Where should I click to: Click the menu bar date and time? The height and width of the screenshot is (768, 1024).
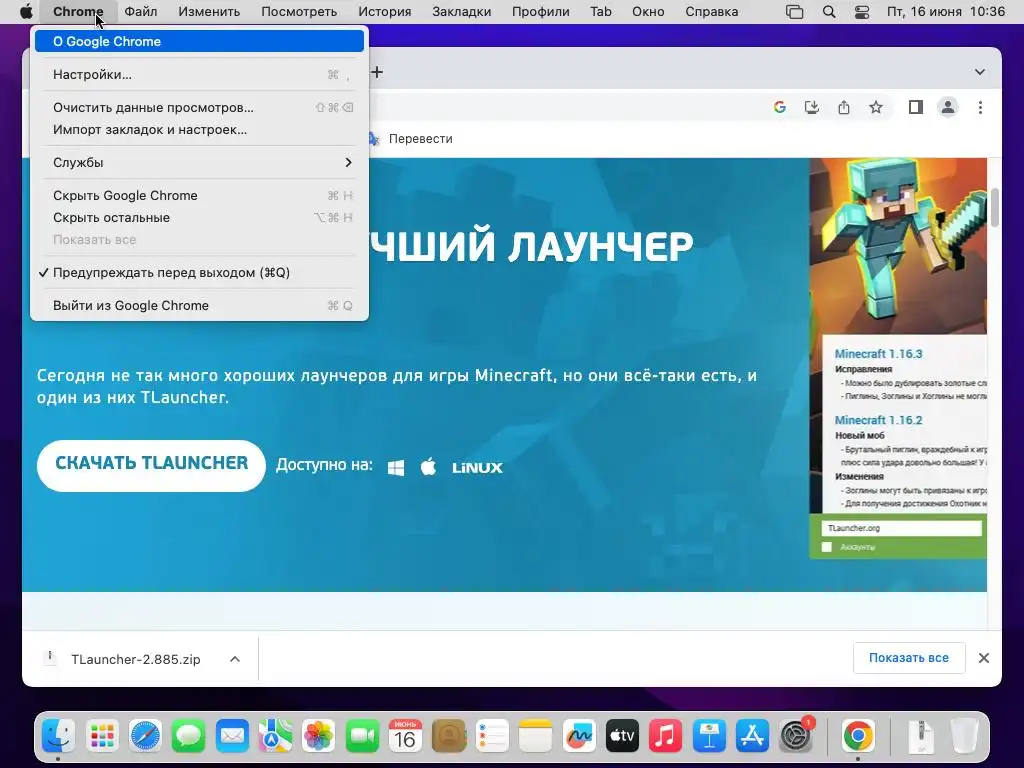[946, 12]
